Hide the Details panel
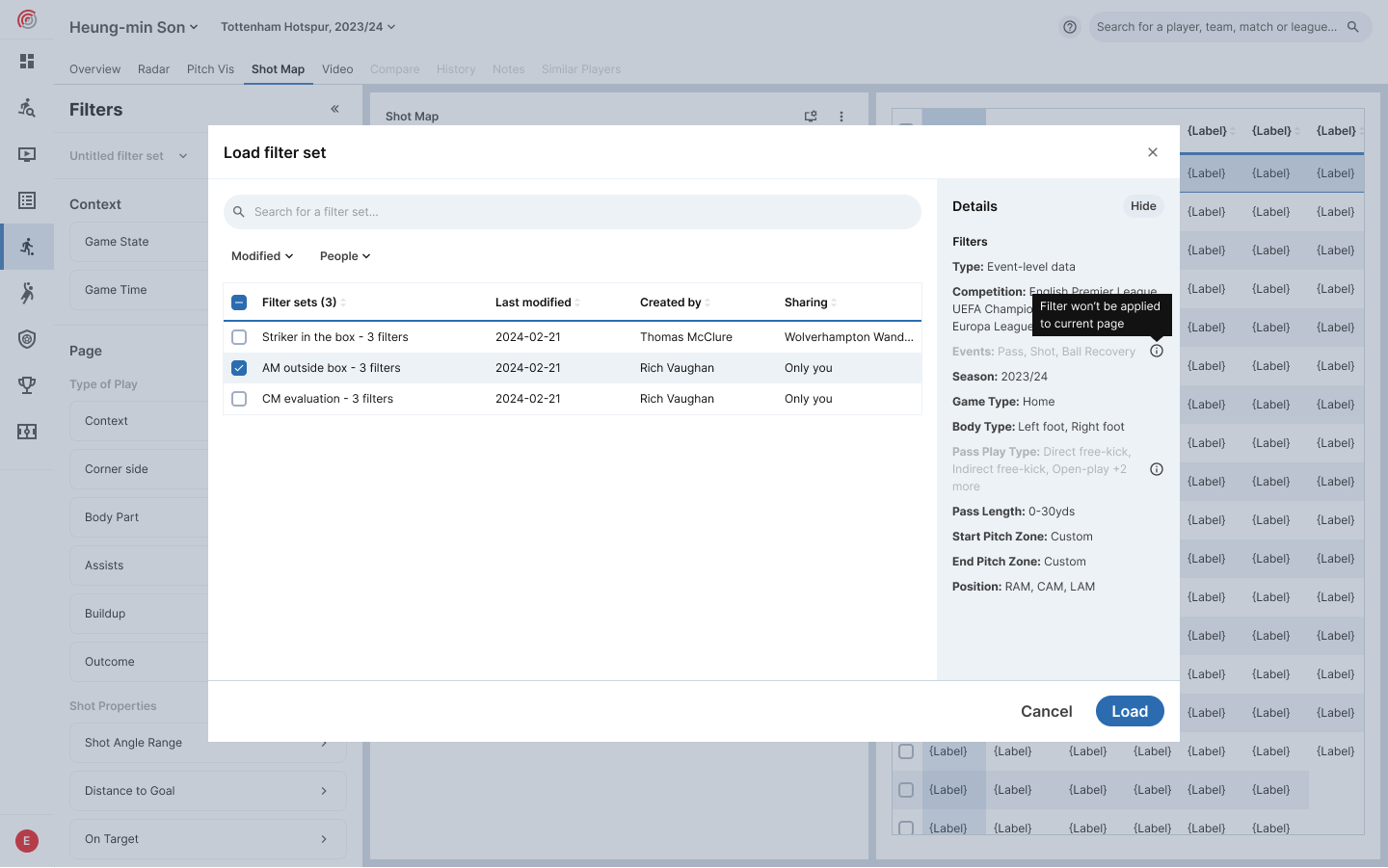 tap(1143, 206)
